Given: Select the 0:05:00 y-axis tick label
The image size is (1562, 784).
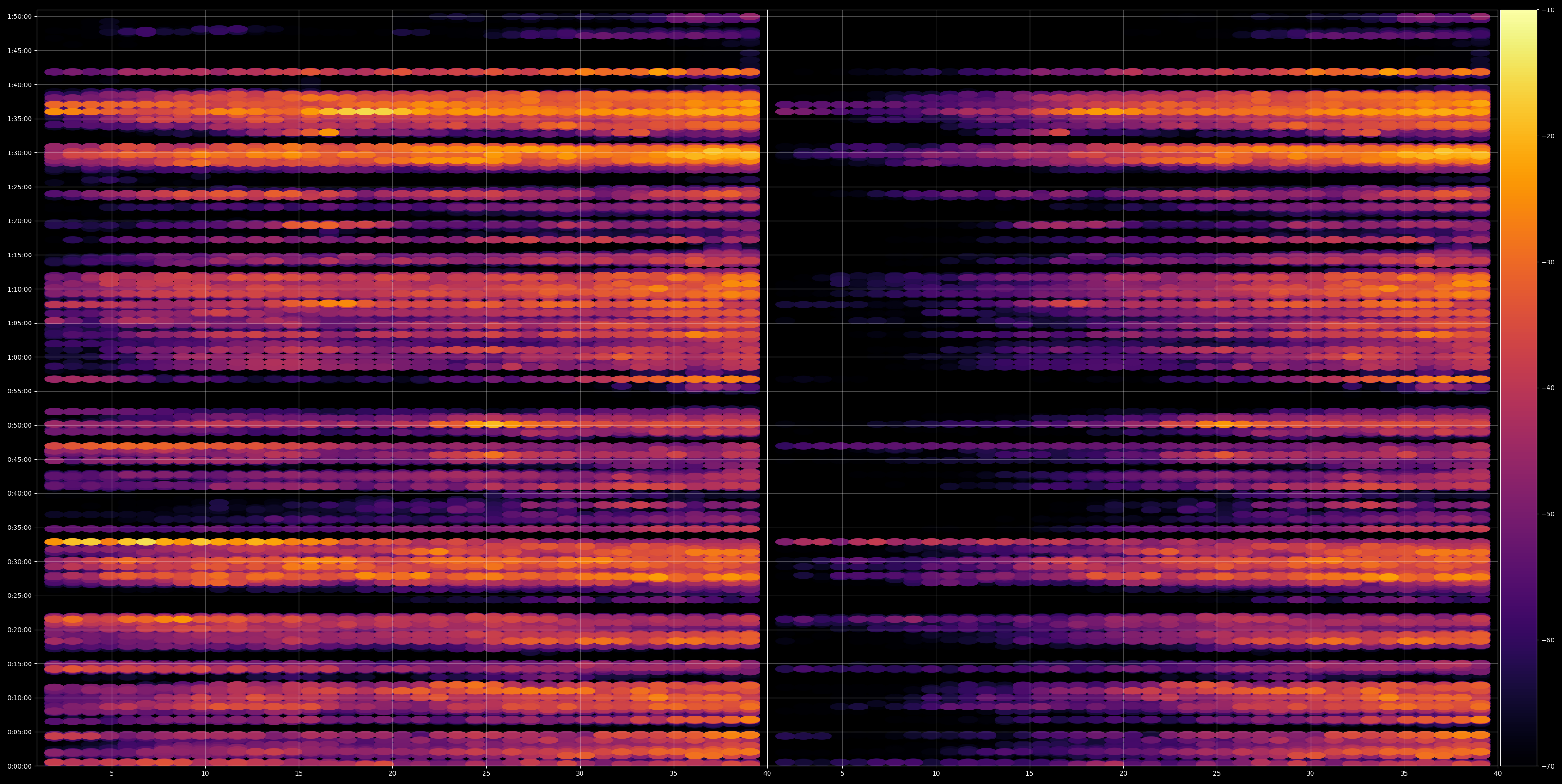Looking at the screenshot, I should 19,732.
